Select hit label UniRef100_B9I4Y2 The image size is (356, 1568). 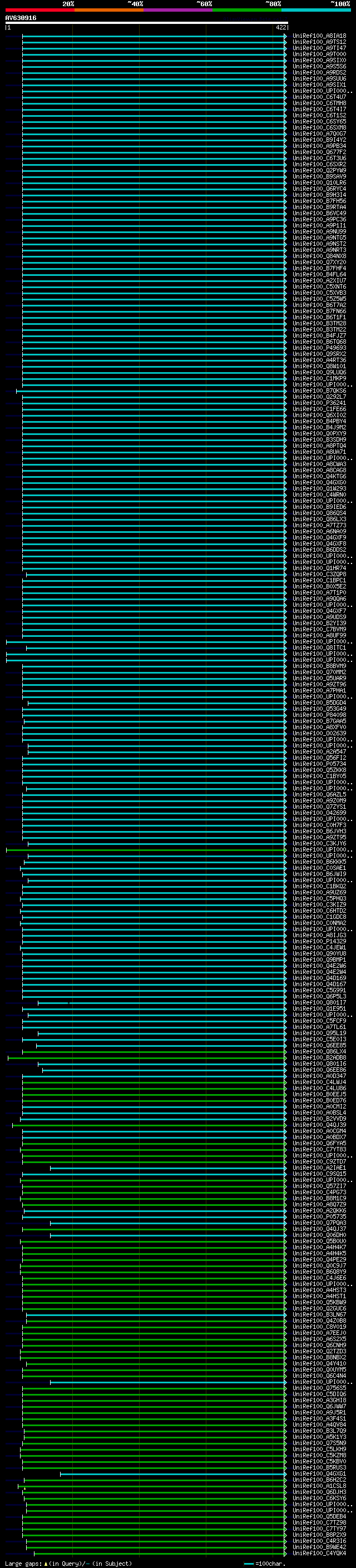(319, 140)
